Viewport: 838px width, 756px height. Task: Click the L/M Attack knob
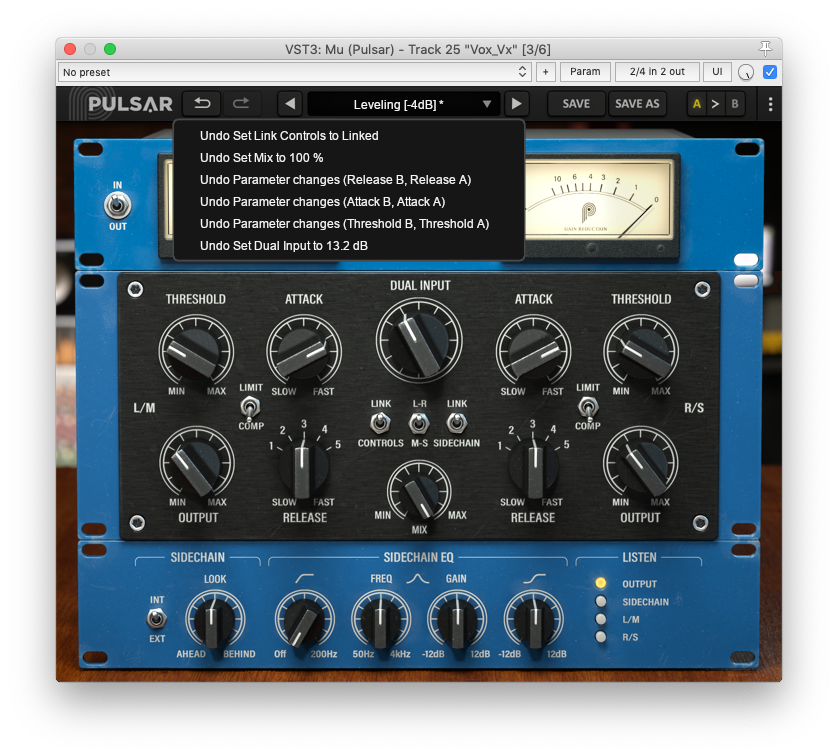point(304,352)
